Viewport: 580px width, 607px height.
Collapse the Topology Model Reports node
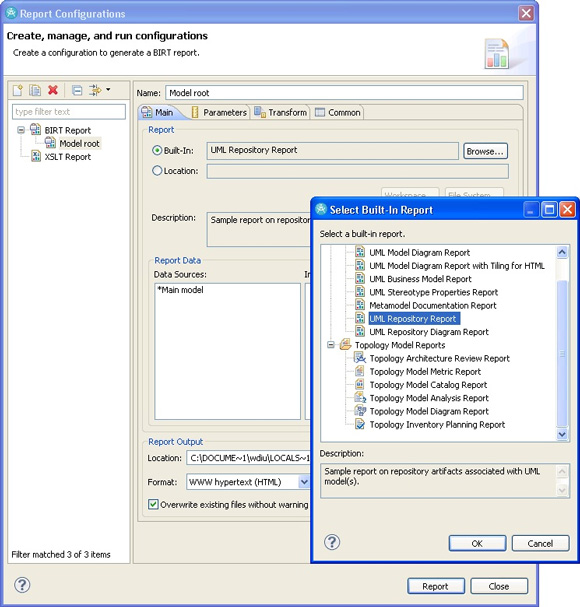click(331, 345)
